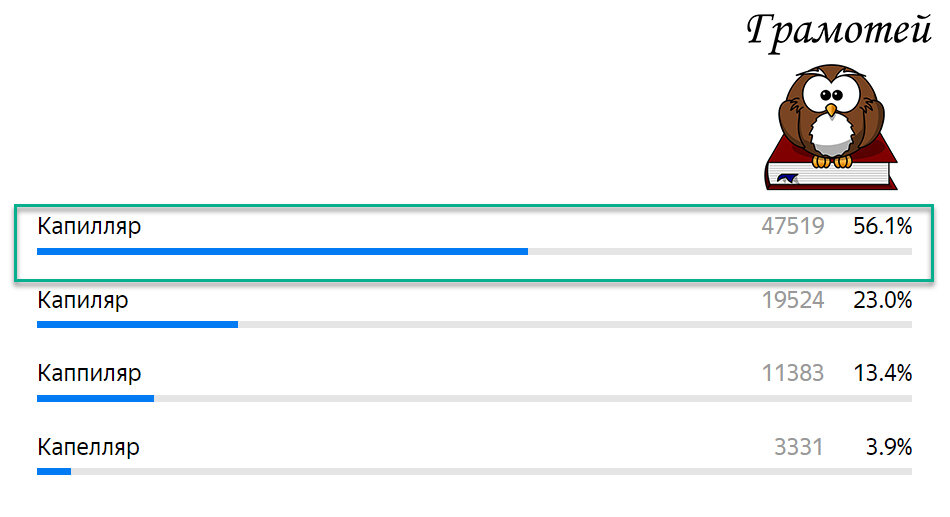Click the 19524 vote count
The width and height of the screenshot is (950, 517).
(792, 300)
